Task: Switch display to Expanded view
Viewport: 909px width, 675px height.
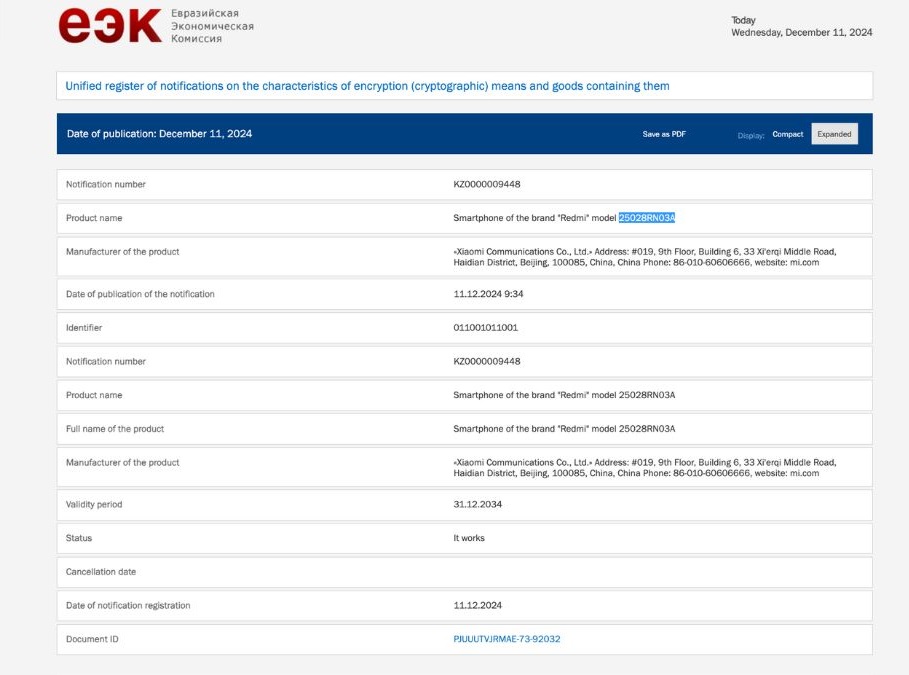Action: tap(834, 134)
